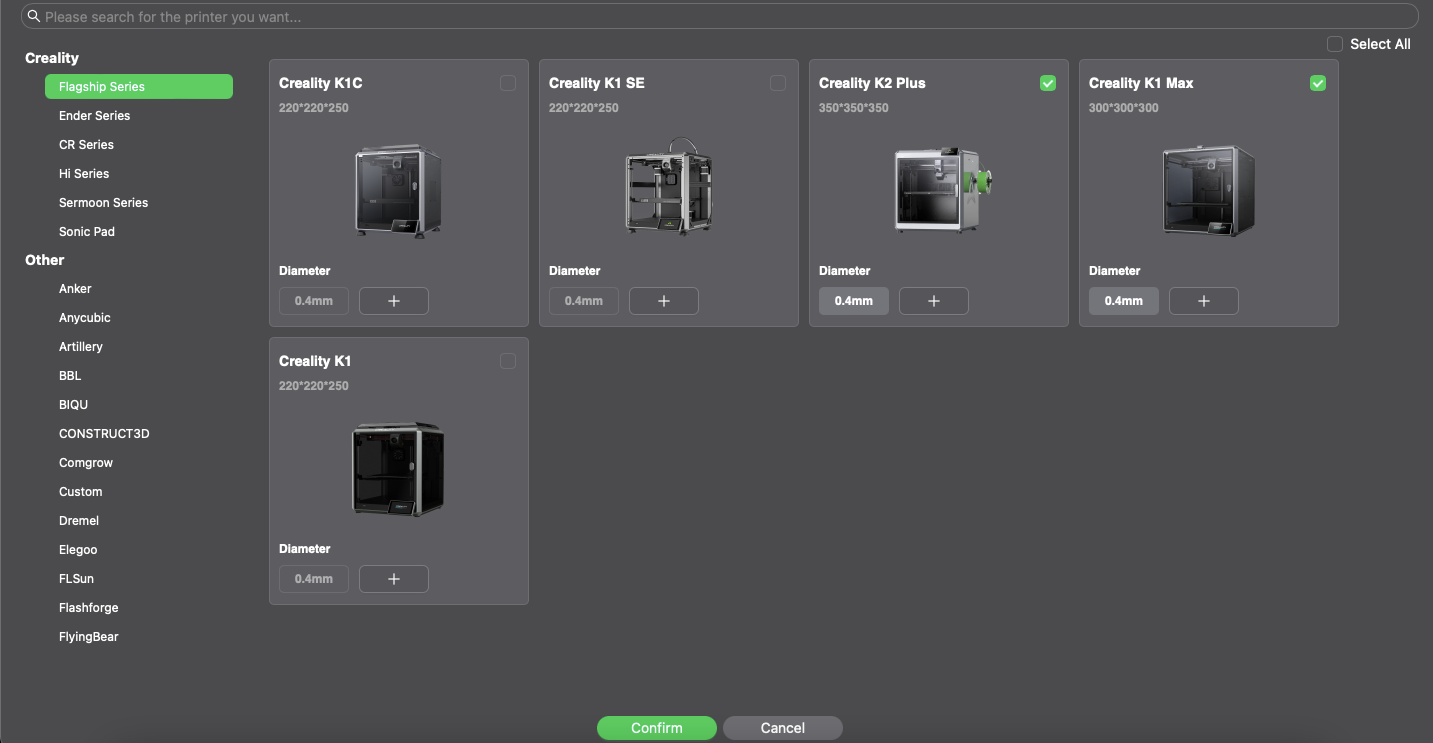The image size is (1433, 743).
Task: Select the BBL brand
Action: 70,376
